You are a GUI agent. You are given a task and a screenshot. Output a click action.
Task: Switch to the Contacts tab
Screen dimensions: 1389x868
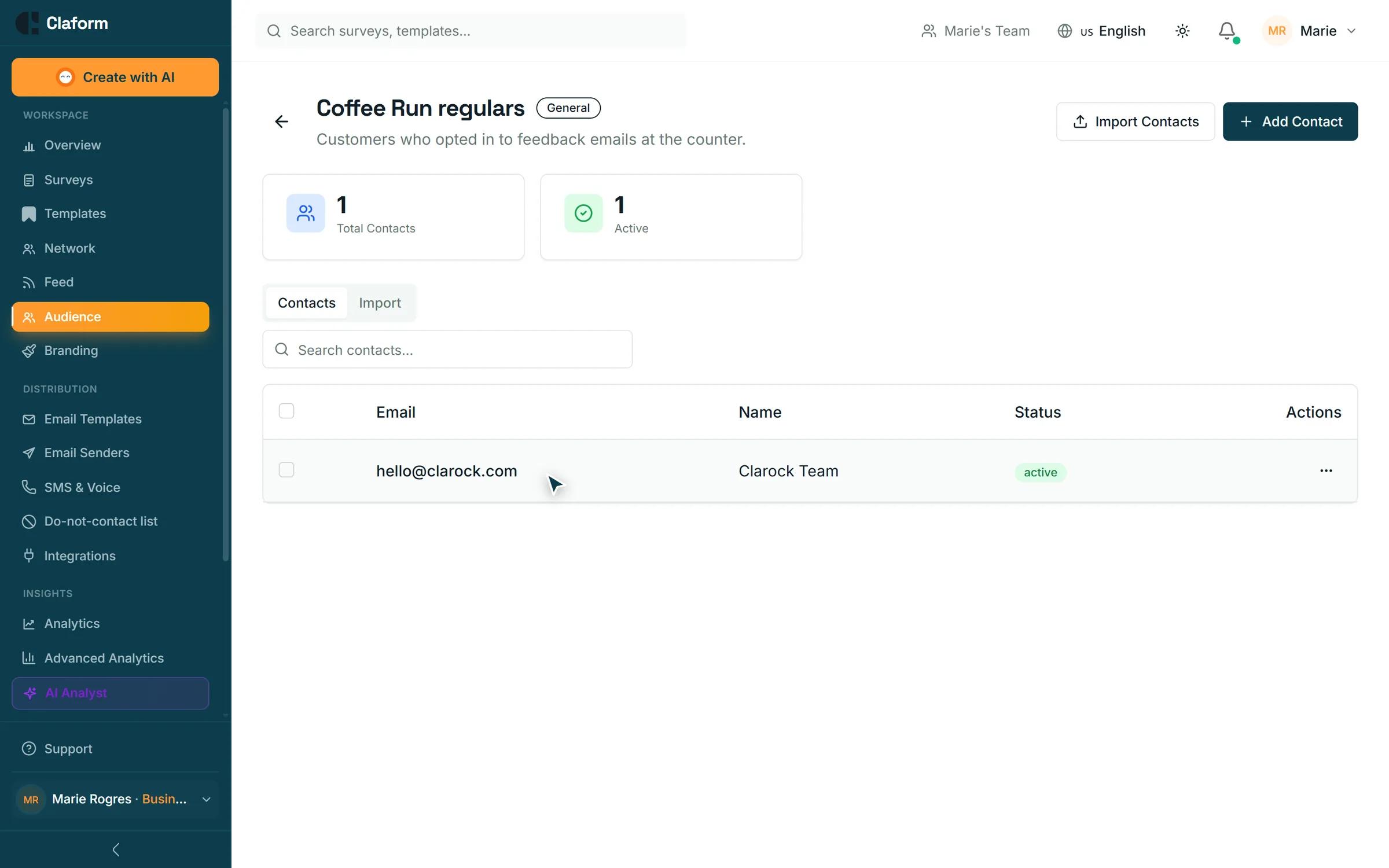(307, 303)
